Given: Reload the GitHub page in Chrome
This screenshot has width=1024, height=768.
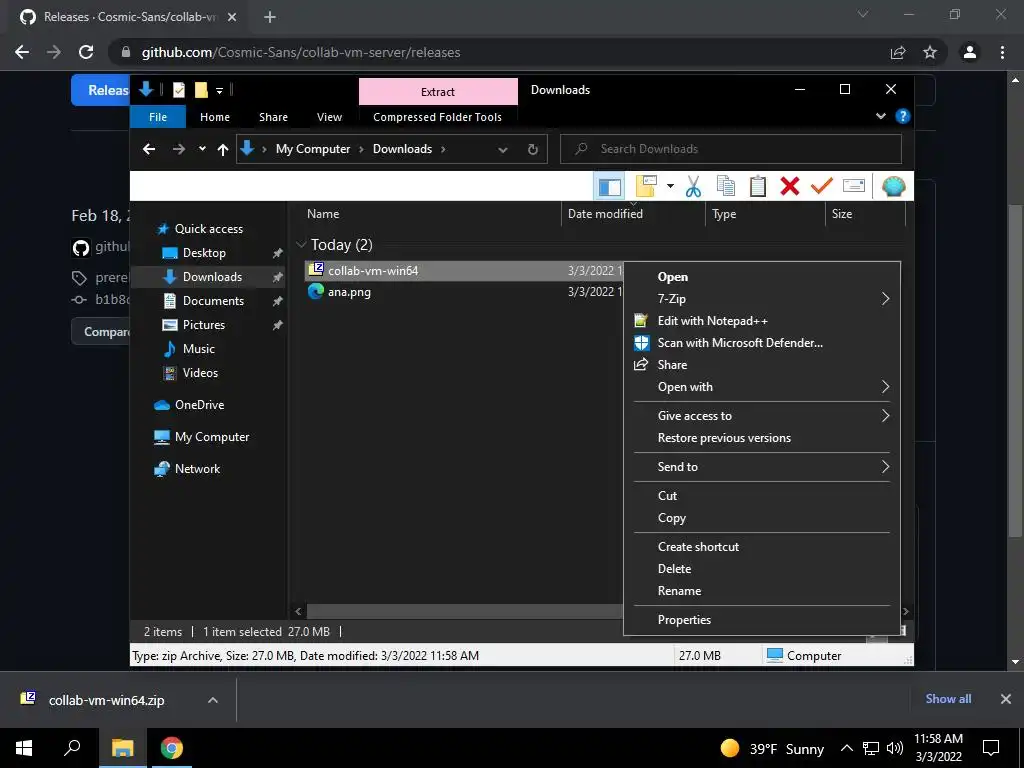Looking at the screenshot, I should [86, 52].
